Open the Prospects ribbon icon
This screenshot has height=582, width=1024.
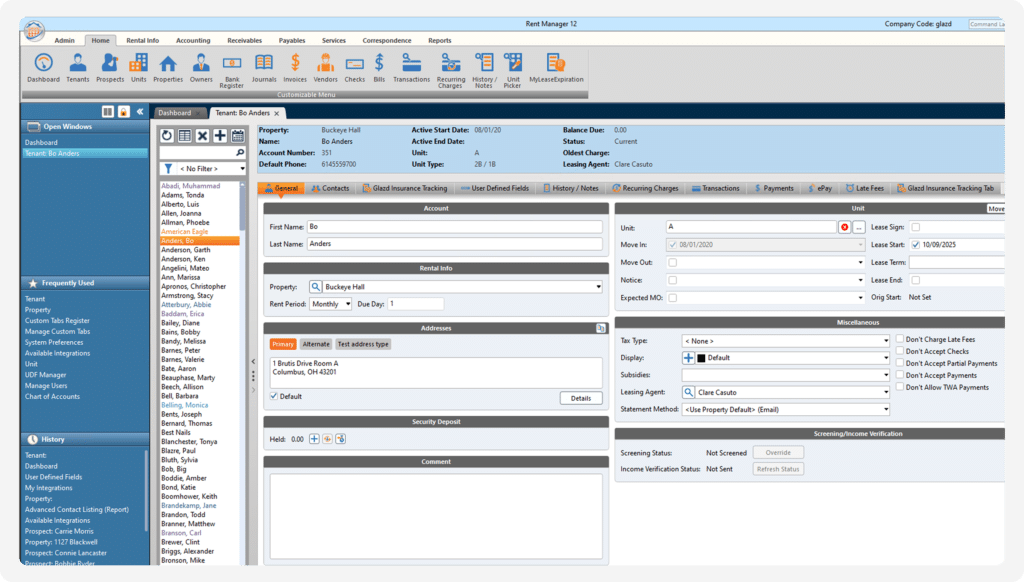pyautogui.click(x=110, y=68)
